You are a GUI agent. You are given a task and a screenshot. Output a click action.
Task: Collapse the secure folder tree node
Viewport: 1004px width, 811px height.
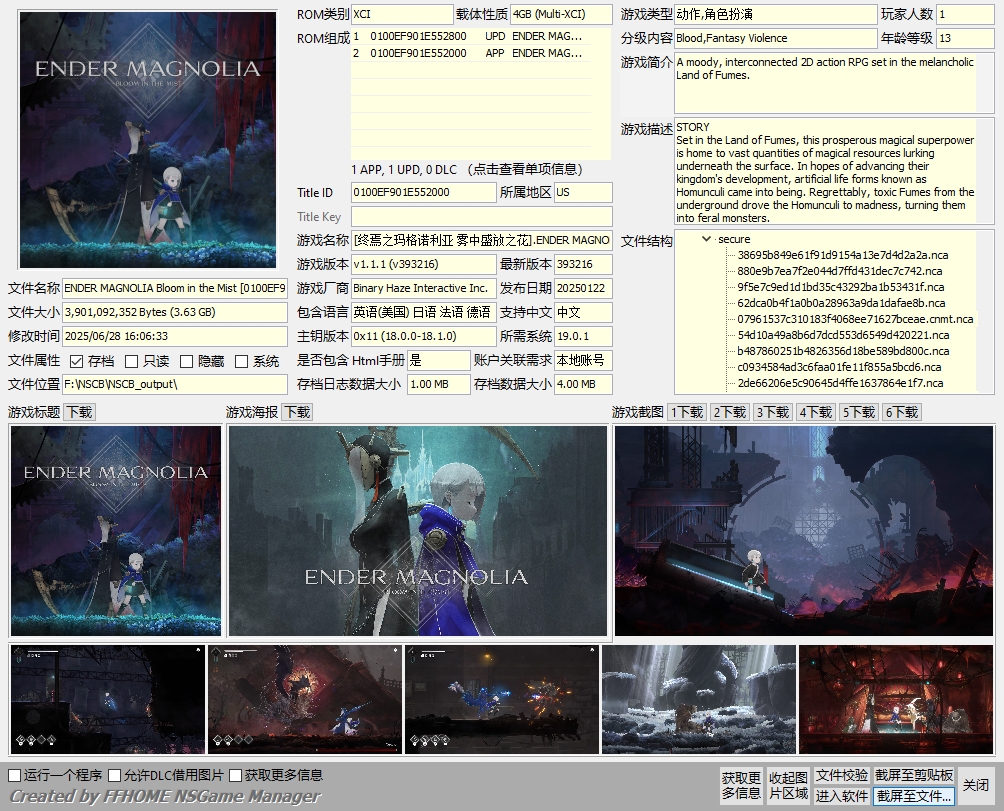(706, 239)
